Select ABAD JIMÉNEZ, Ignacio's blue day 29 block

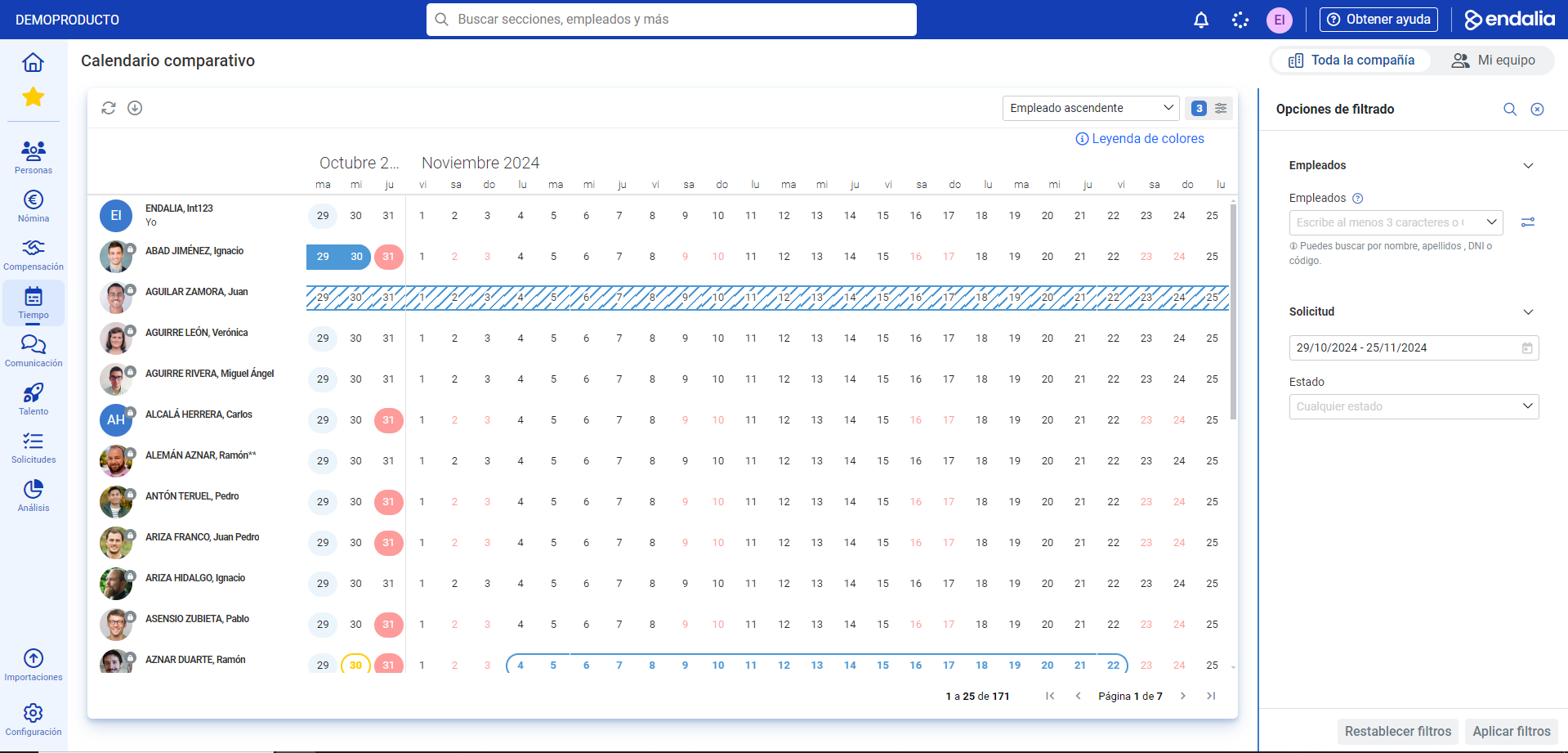(323, 257)
